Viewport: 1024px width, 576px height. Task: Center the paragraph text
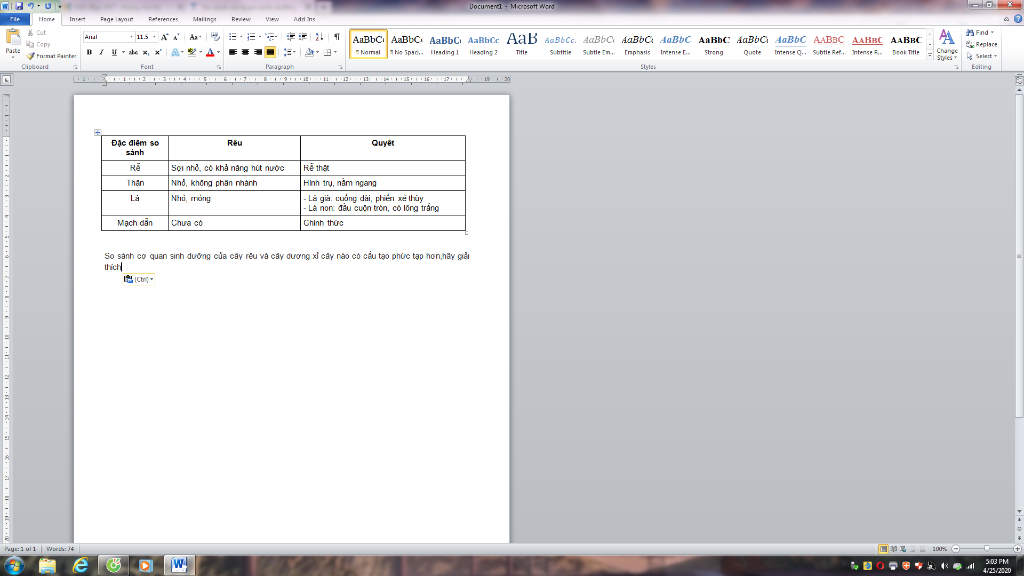[245, 52]
